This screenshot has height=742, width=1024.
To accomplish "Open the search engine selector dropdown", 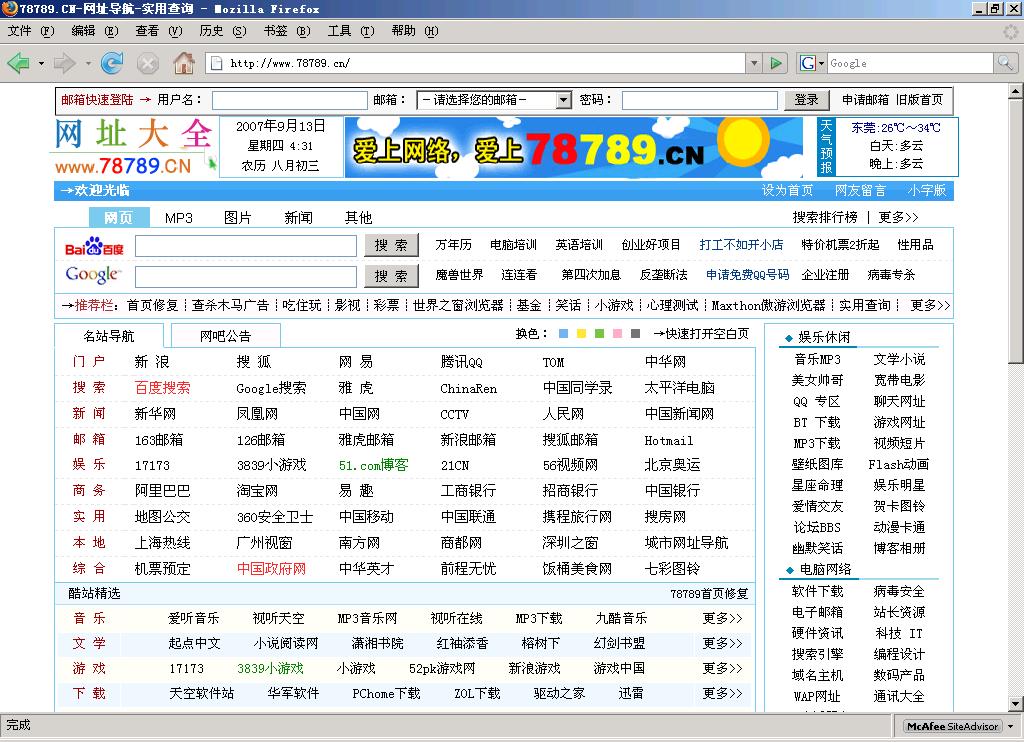I will (x=821, y=63).
